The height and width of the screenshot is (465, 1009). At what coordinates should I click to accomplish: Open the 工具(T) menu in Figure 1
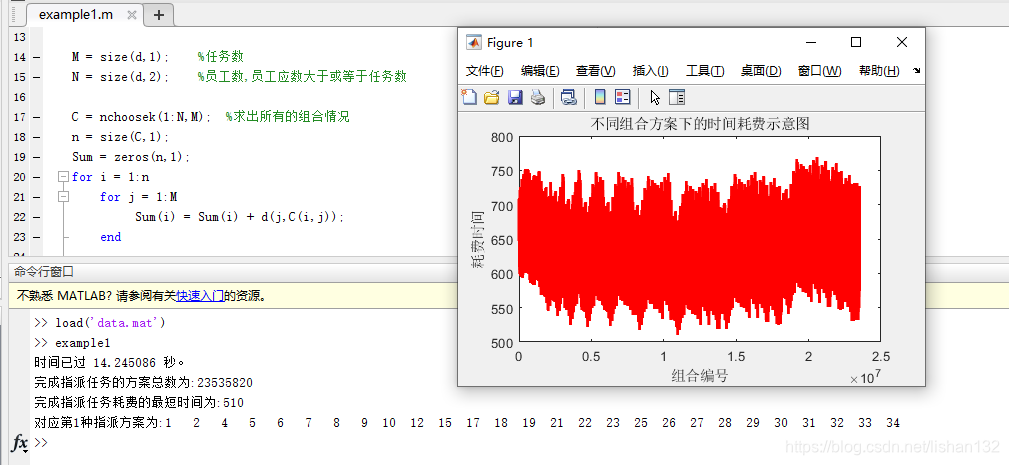pyautogui.click(x=705, y=71)
